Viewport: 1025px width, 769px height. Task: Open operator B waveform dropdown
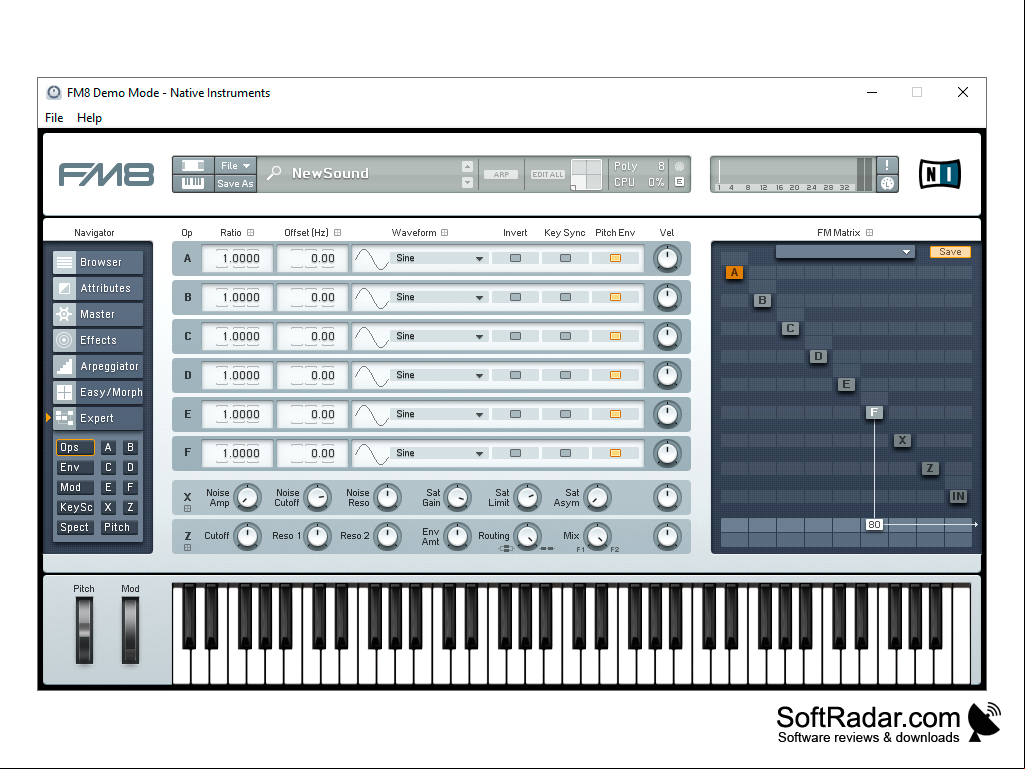[x=439, y=298]
